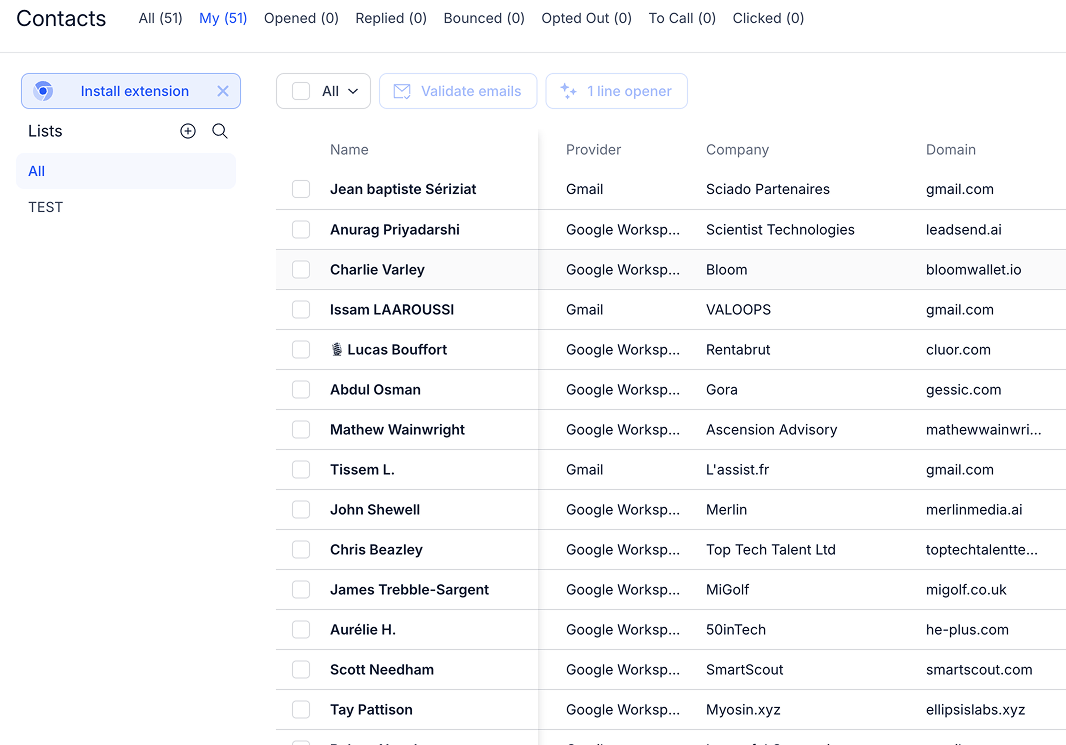Check the Aurélie H. checkbox

301,629
